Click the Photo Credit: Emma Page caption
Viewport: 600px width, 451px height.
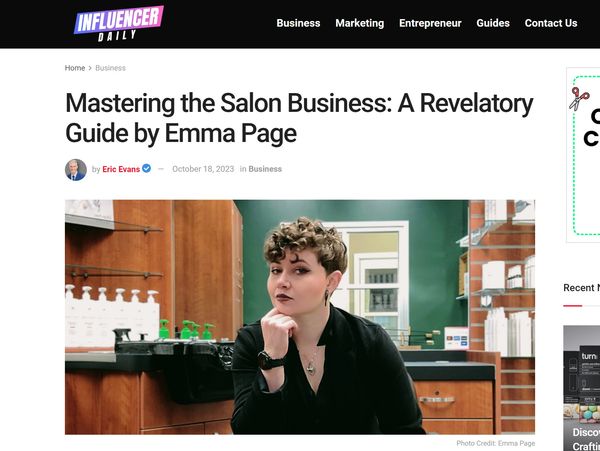point(496,443)
